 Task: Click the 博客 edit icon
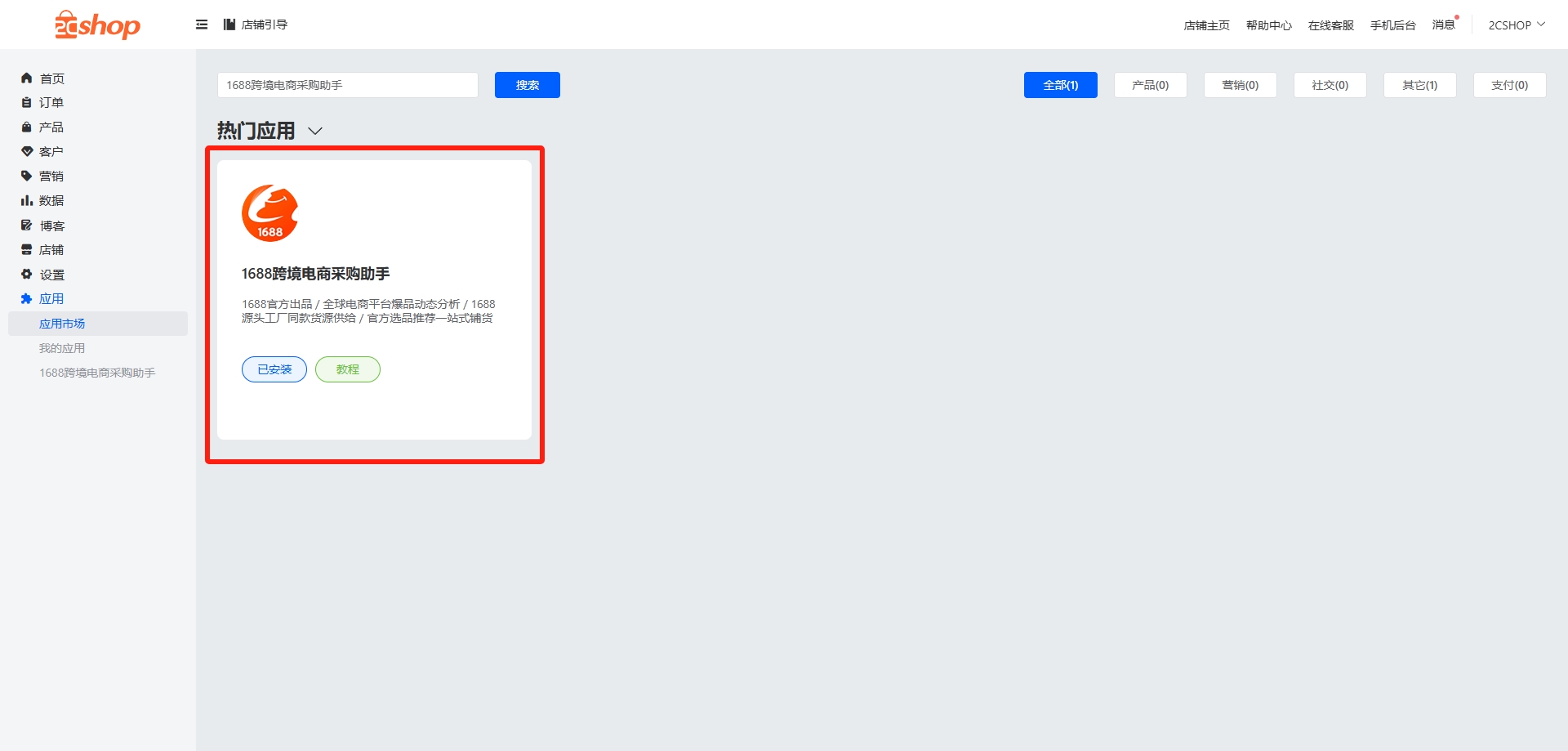(x=26, y=226)
